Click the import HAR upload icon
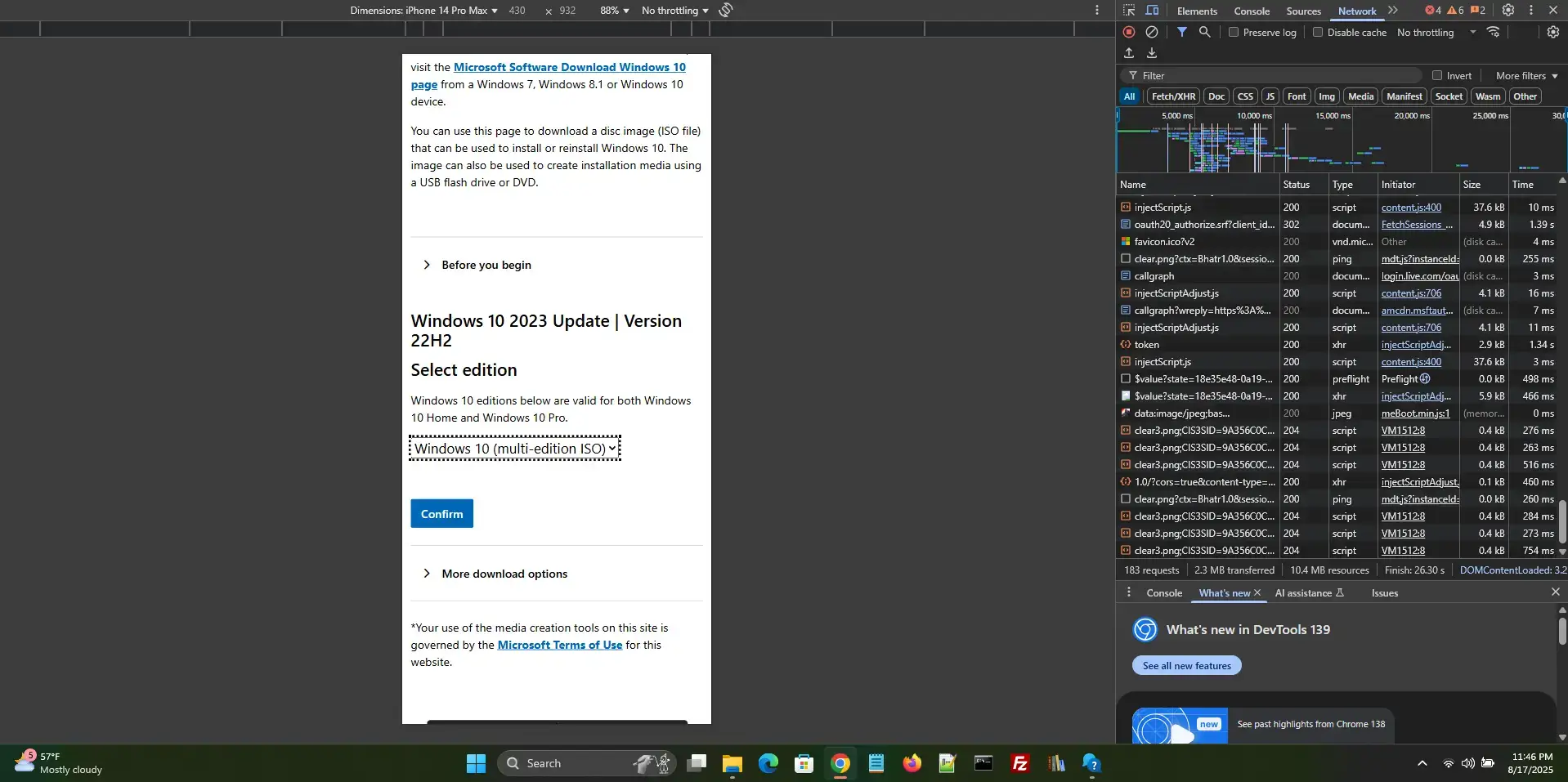Screen dimensions: 1568x782 point(1129,53)
